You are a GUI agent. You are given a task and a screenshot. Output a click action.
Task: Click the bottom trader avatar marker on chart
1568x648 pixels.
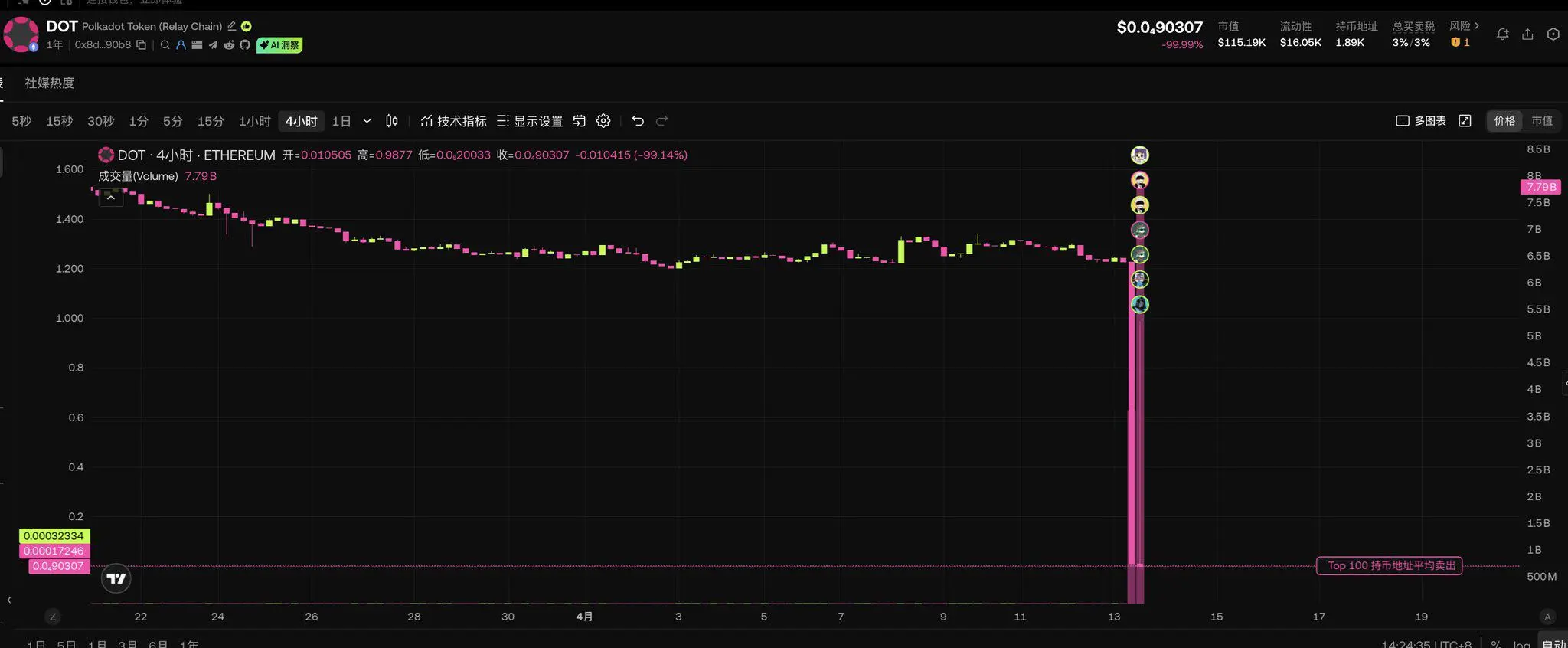coord(1140,304)
